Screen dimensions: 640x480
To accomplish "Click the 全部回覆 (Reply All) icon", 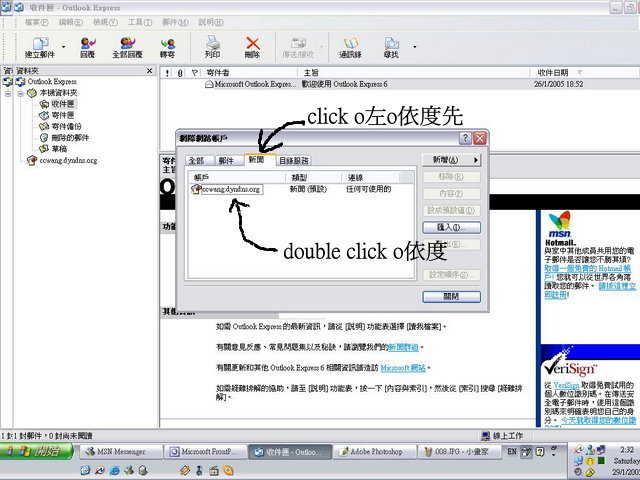I will click(128, 45).
